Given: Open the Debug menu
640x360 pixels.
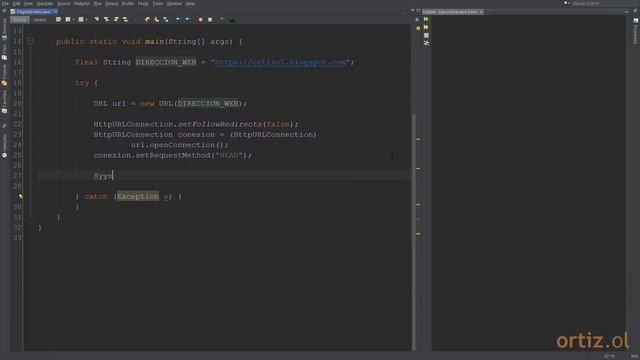Looking at the screenshot, I should tap(111, 4).
